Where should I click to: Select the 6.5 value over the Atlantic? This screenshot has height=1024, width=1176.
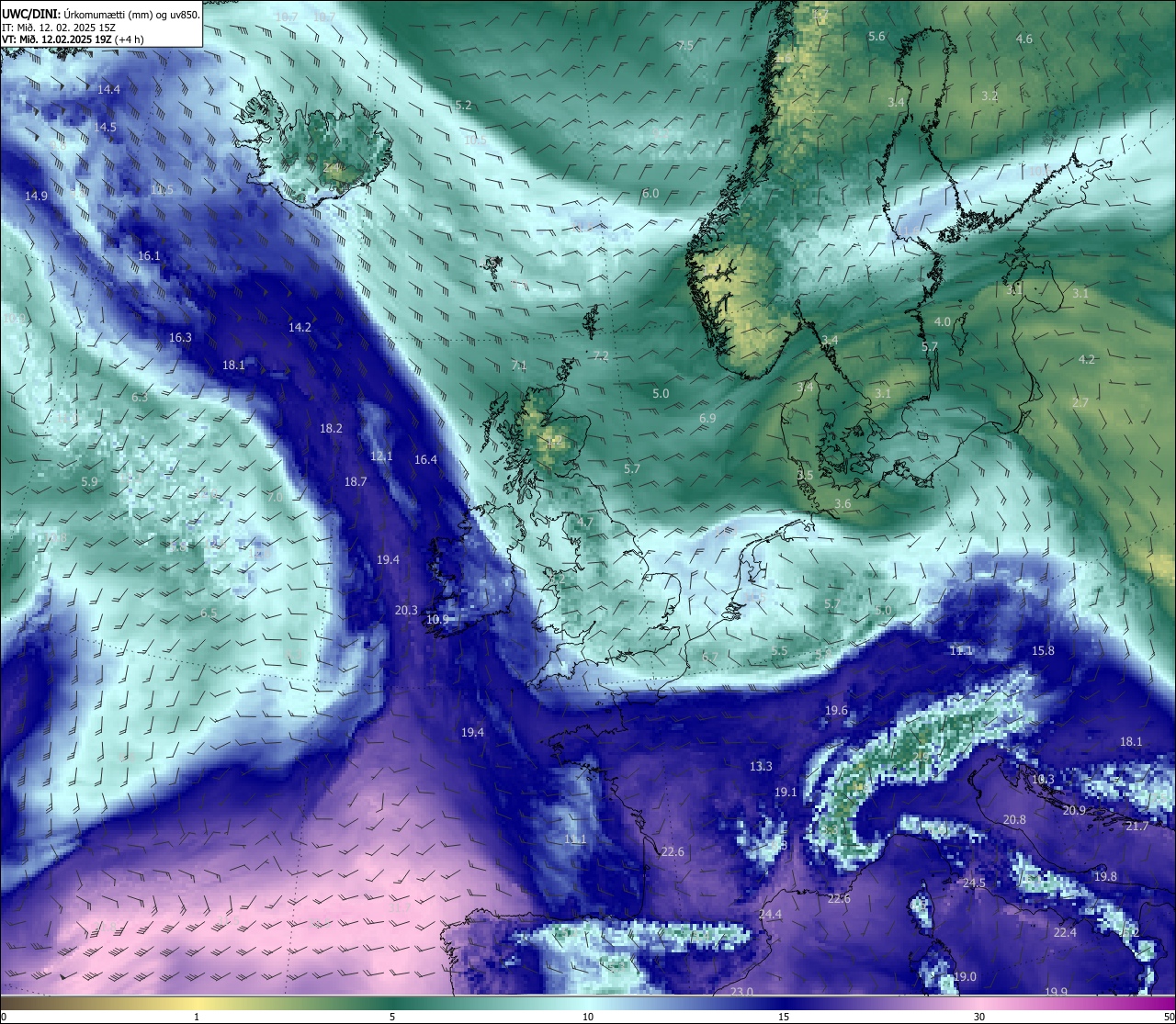pos(209,613)
